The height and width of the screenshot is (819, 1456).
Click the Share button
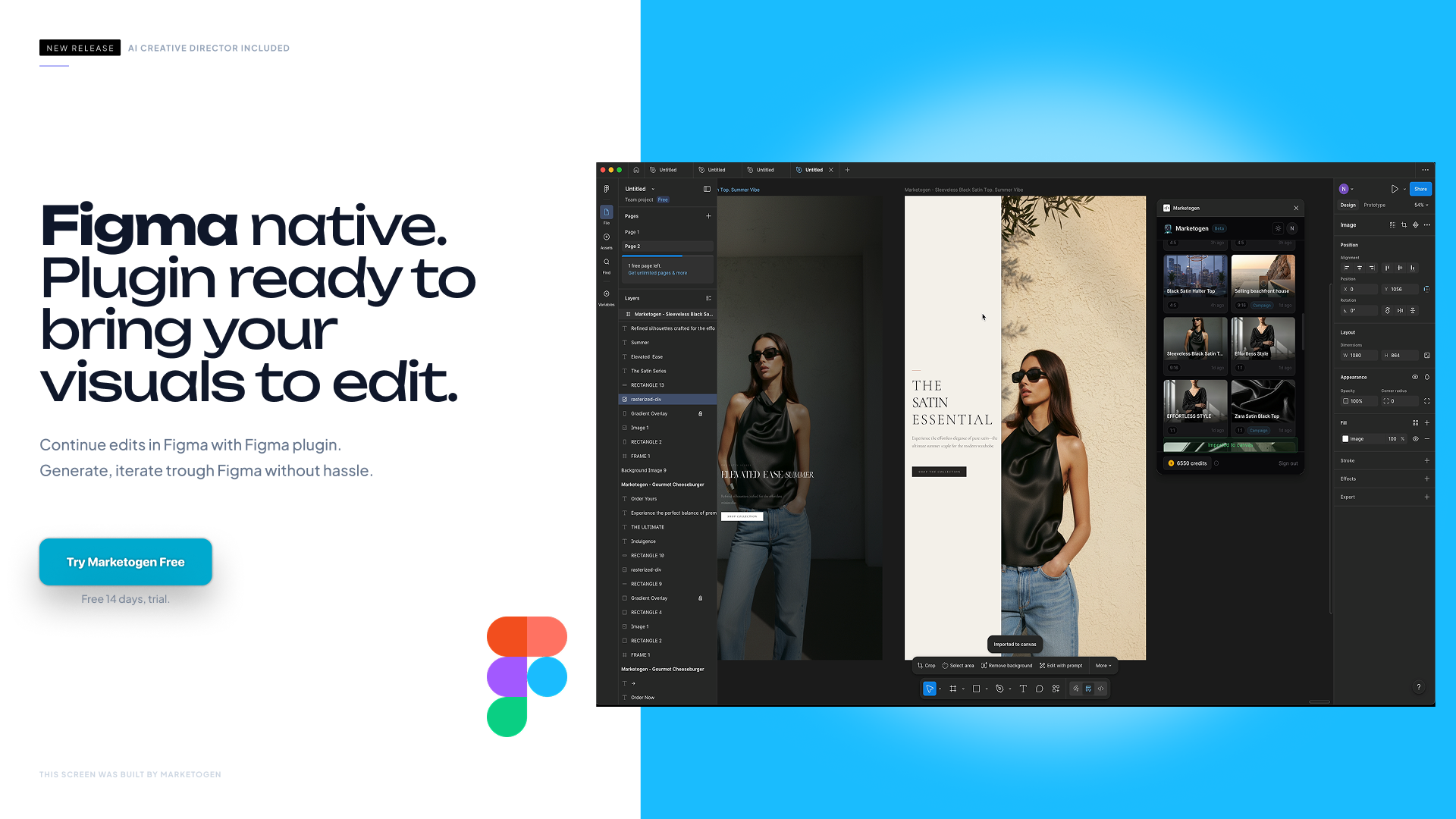1420,189
